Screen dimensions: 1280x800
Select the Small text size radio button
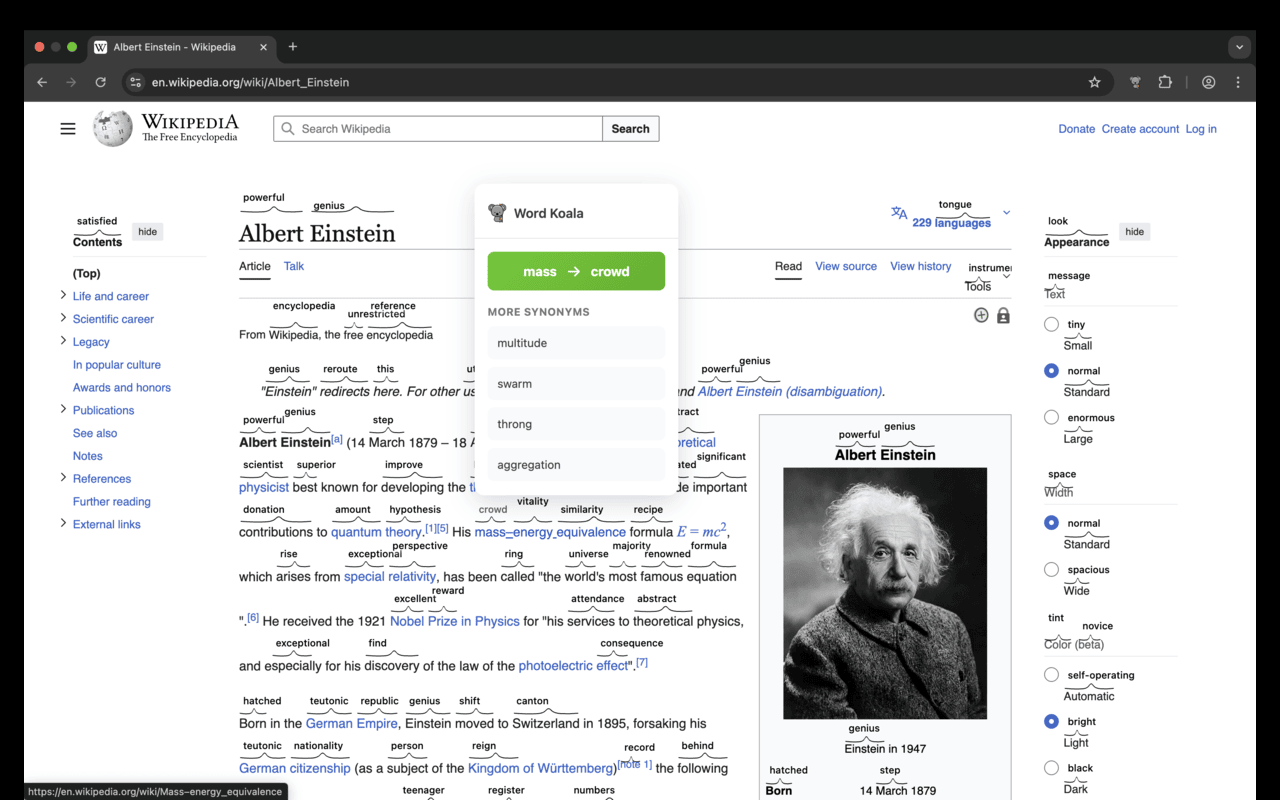point(1051,324)
